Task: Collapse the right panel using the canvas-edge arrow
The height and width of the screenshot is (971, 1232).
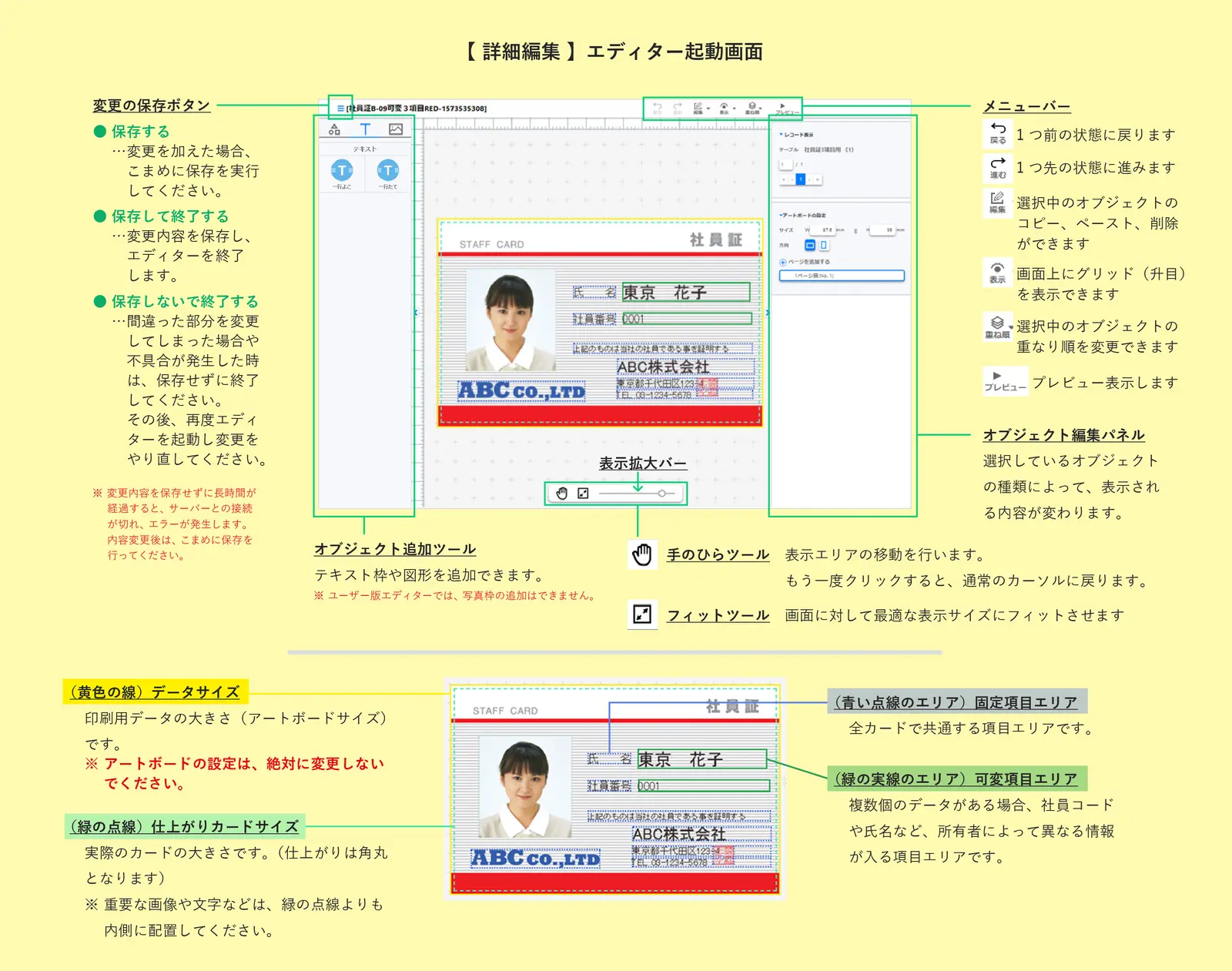Action: point(767,313)
